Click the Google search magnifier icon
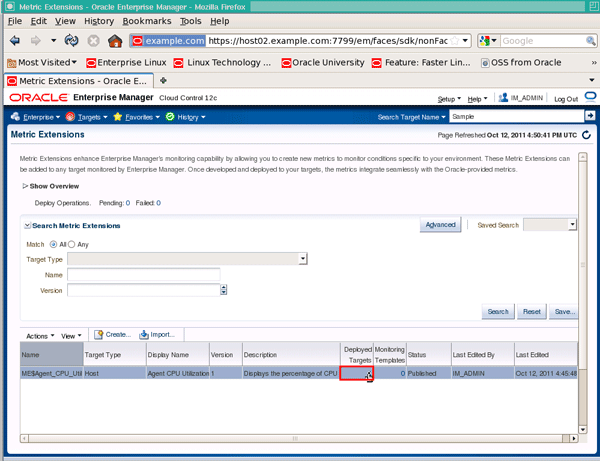This screenshot has height=461, width=600. click(590, 41)
